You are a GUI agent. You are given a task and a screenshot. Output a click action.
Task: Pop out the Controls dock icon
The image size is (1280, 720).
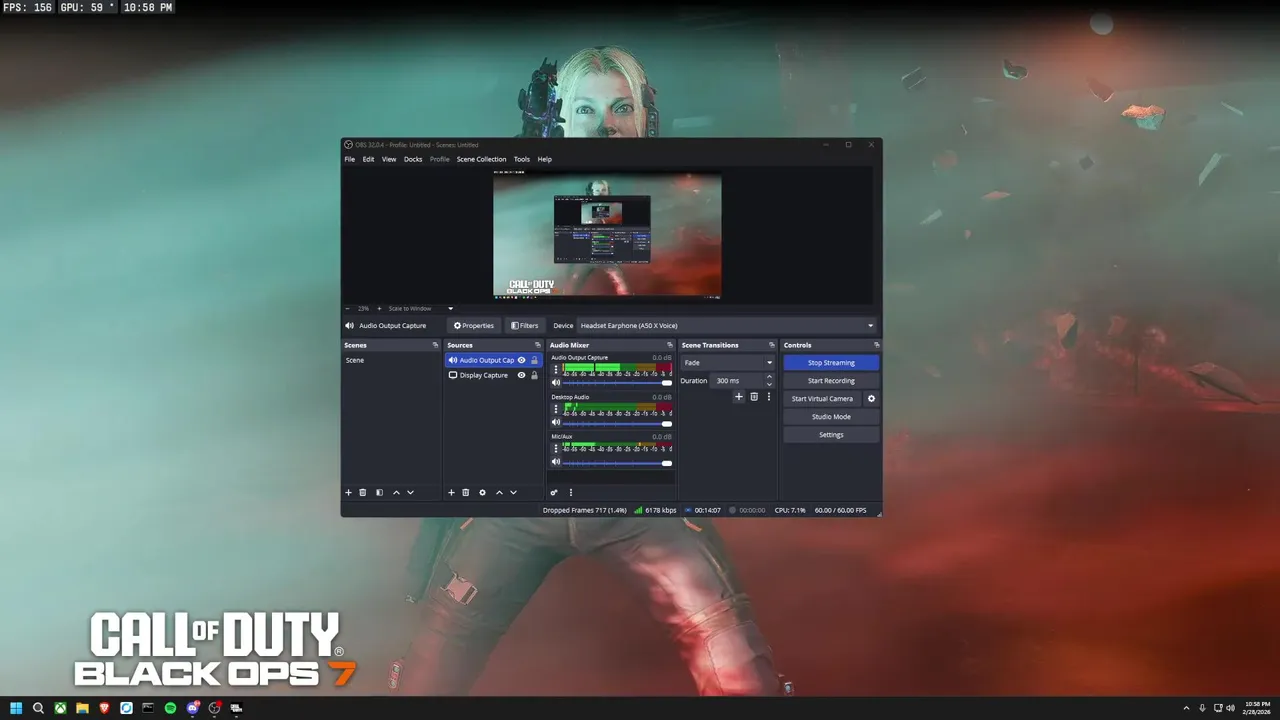click(x=876, y=345)
